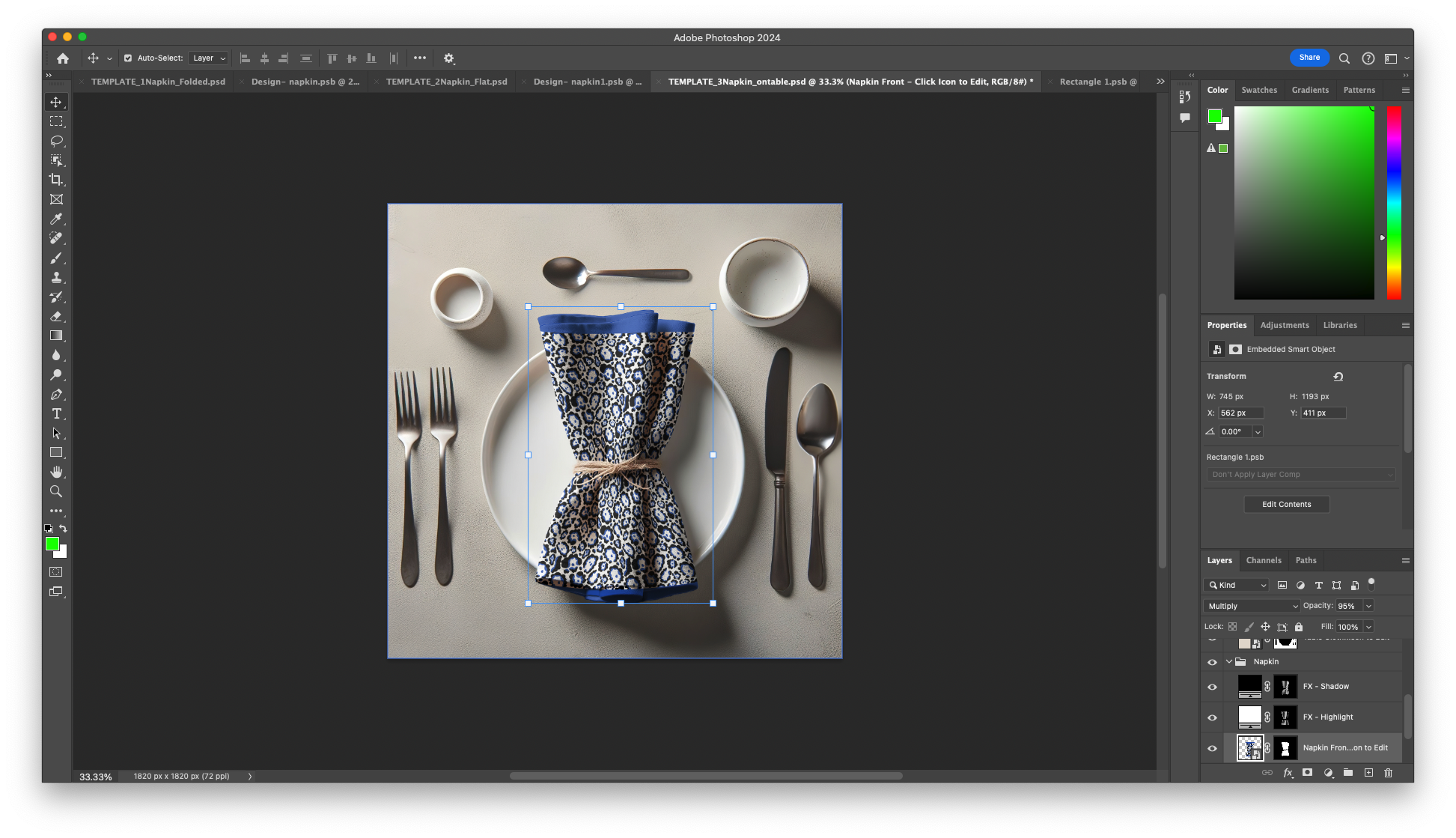Click the delete layer trash icon

1388,773
